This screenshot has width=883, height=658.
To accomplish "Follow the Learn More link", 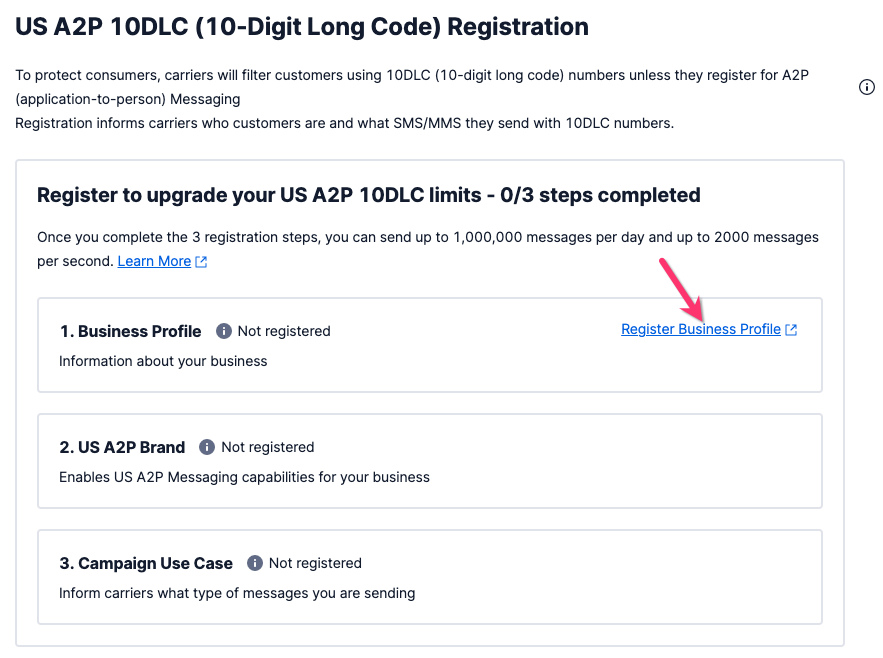I will 154,261.
